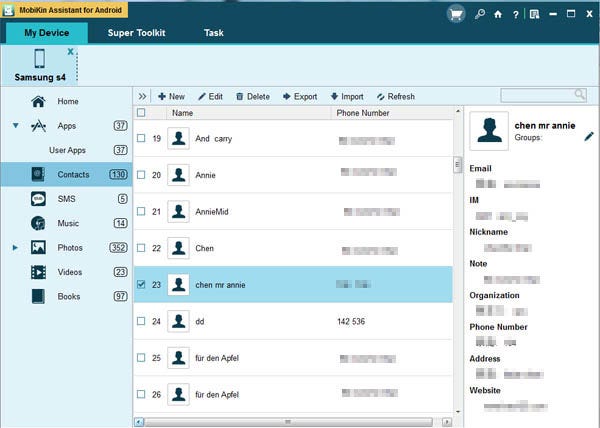Screen dimensions: 600x428
Task: Click the Contacts address book icon
Action: click(38, 174)
